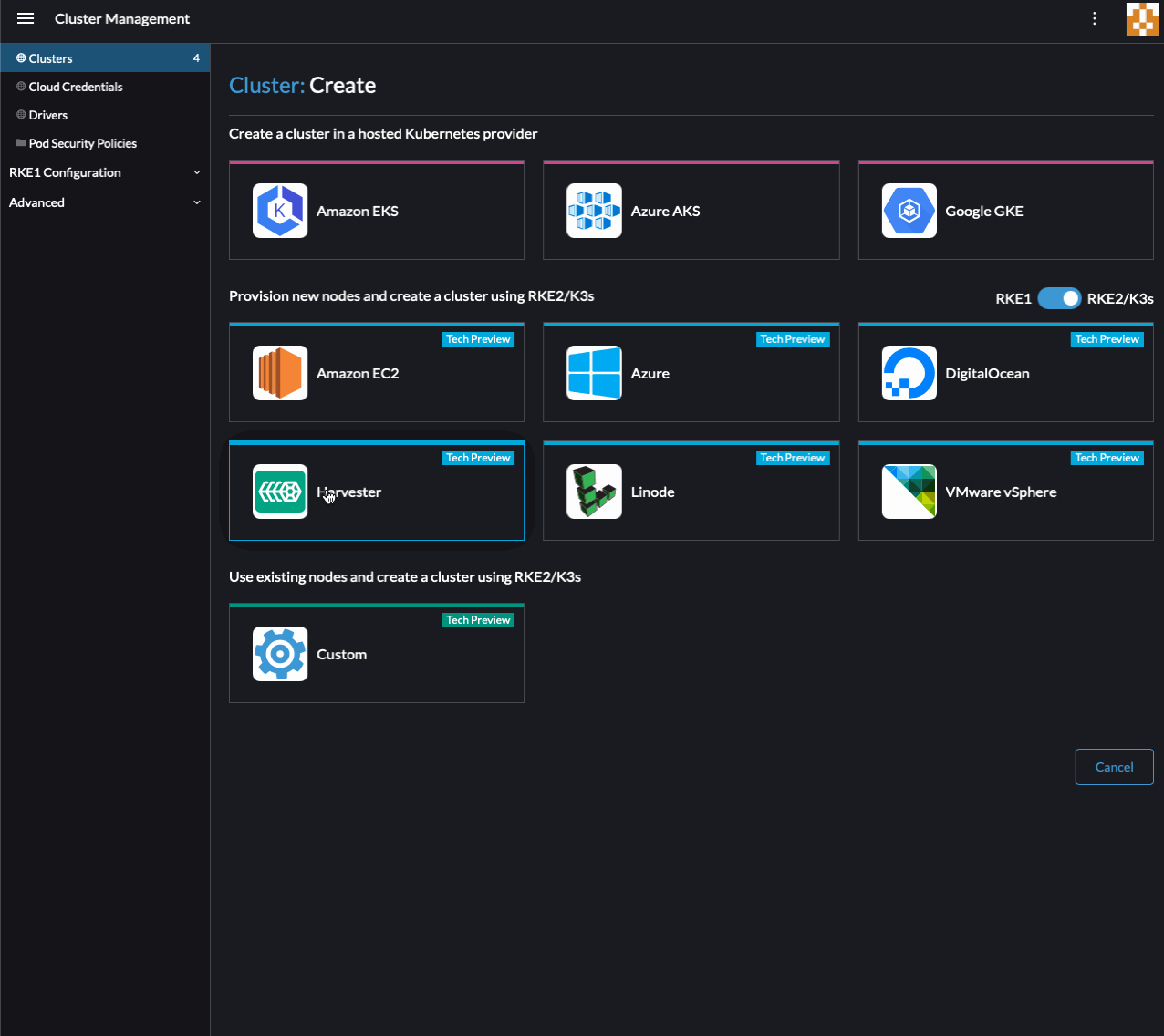Open the hamburger navigation menu
The height and width of the screenshot is (1036, 1164).
tap(26, 18)
